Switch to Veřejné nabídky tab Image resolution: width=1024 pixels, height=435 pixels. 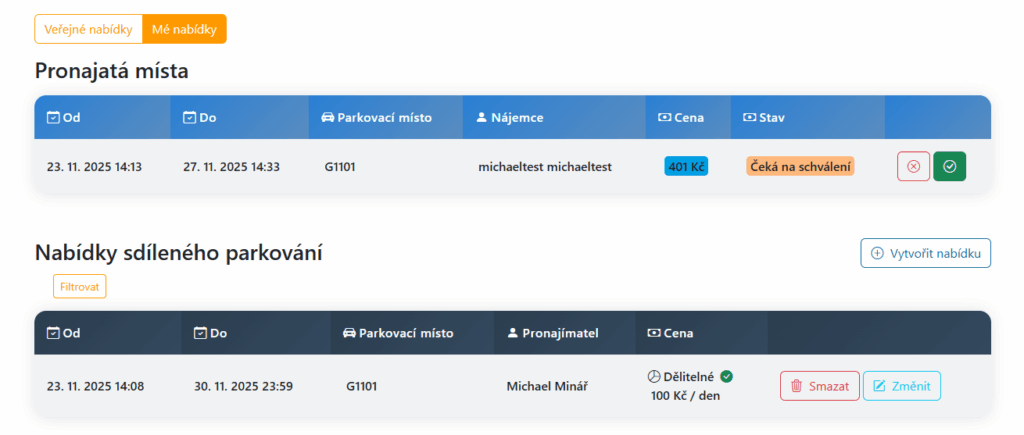(x=89, y=29)
